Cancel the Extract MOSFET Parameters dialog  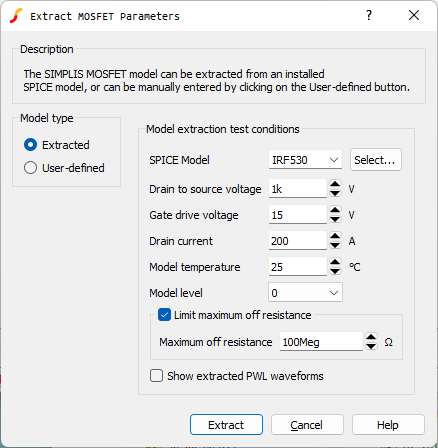(307, 425)
